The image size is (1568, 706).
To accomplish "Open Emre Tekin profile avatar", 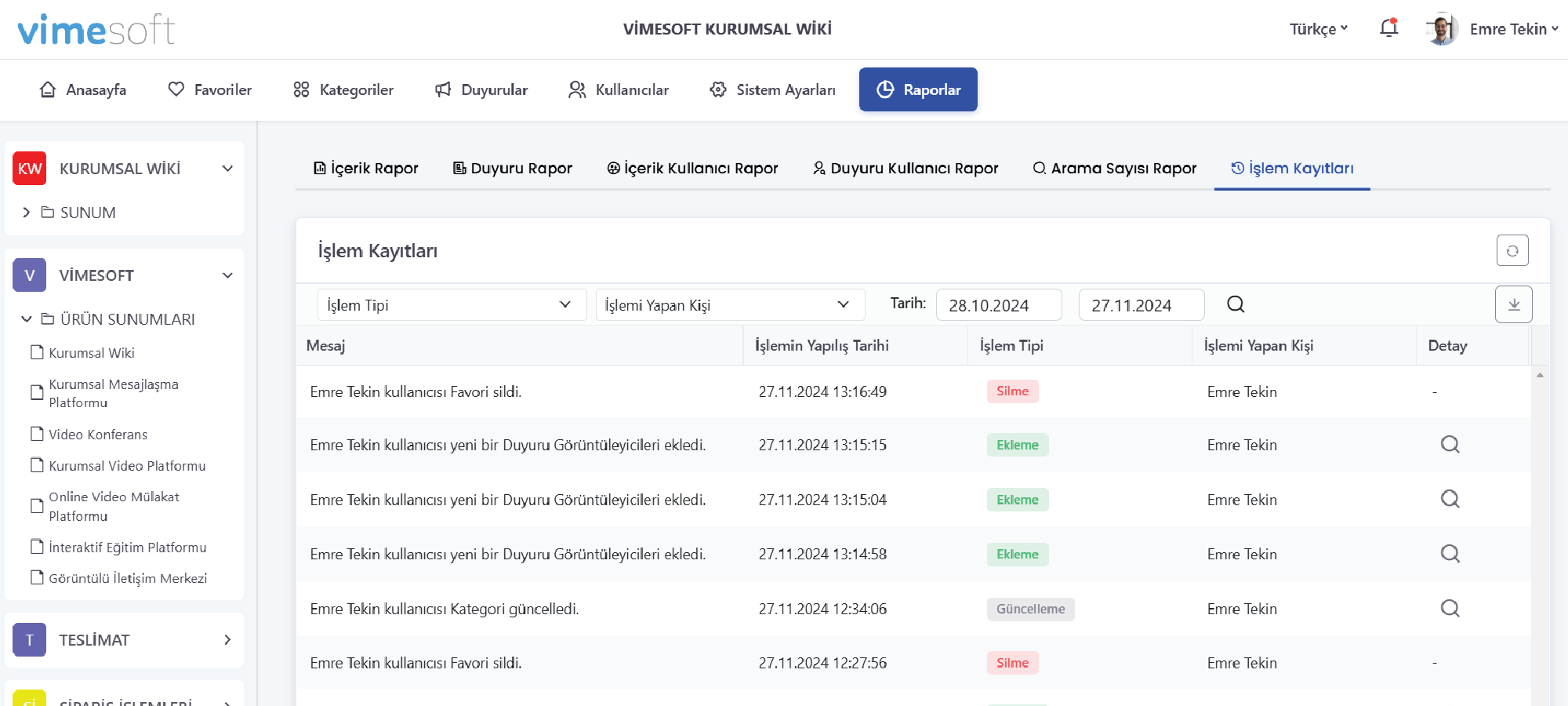I will click(x=1441, y=29).
